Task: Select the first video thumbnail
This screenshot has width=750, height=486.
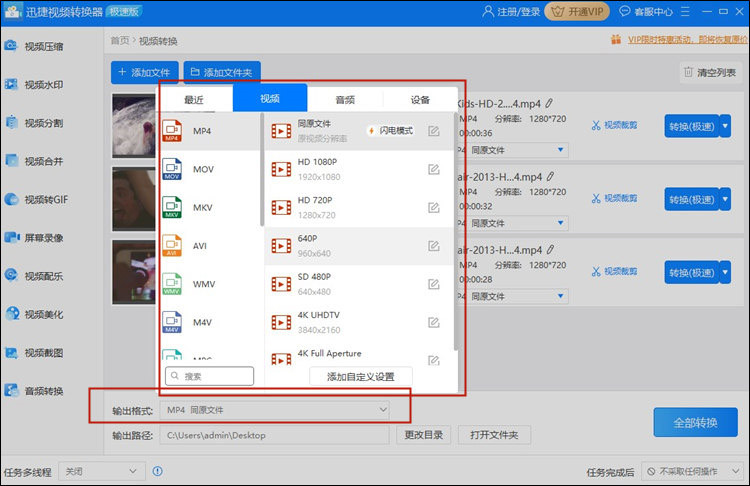Action: (x=134, y=126)
